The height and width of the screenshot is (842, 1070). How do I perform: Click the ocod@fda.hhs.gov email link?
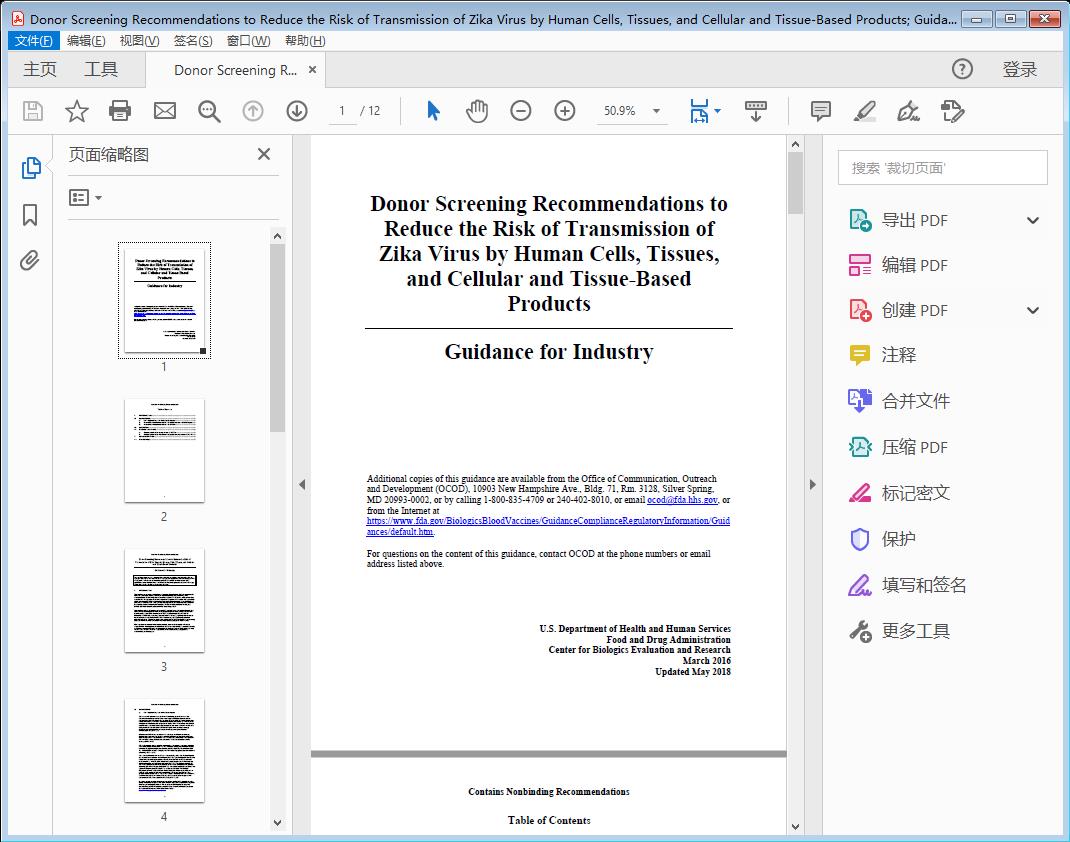coord(682,500)
